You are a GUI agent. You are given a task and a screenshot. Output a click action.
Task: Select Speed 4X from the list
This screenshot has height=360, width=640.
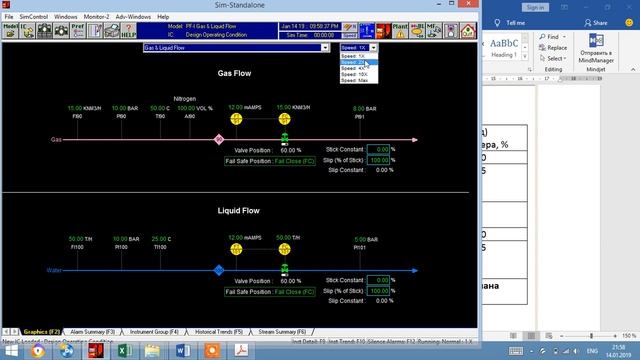click(359, 68)
